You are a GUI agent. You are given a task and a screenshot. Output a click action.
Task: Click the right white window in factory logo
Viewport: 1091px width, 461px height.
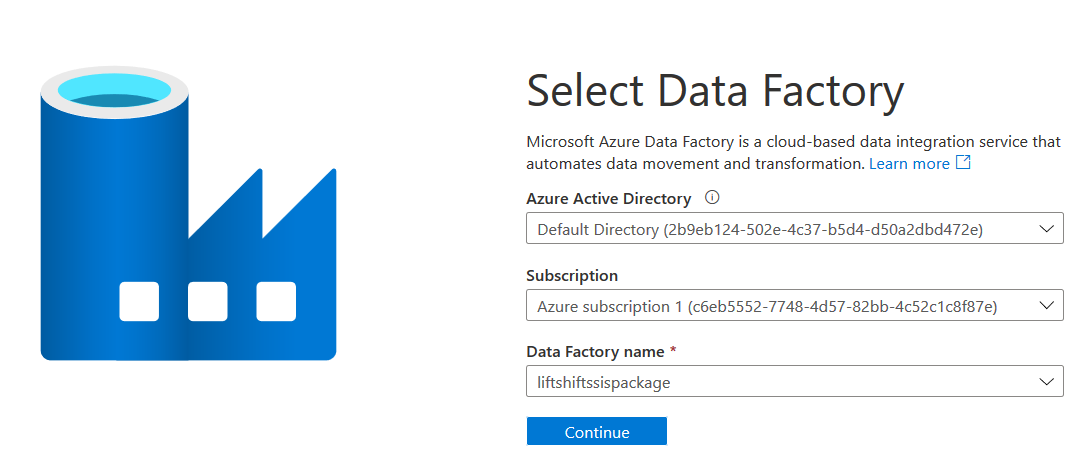pos(275,302)
